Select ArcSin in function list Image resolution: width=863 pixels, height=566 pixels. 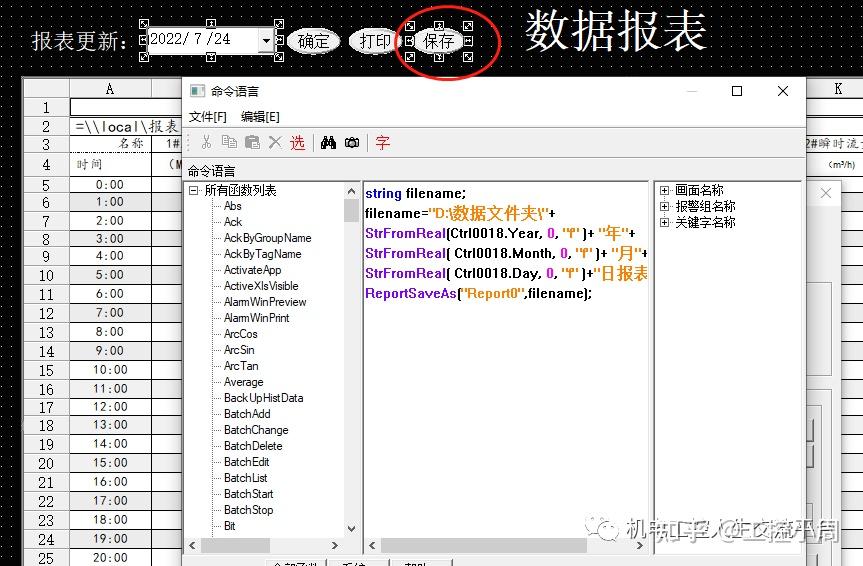click(239, 350)
